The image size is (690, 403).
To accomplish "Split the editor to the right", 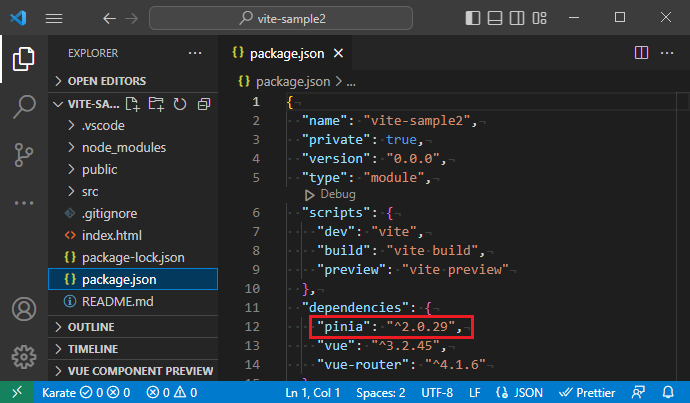I will tap(641, 53).
